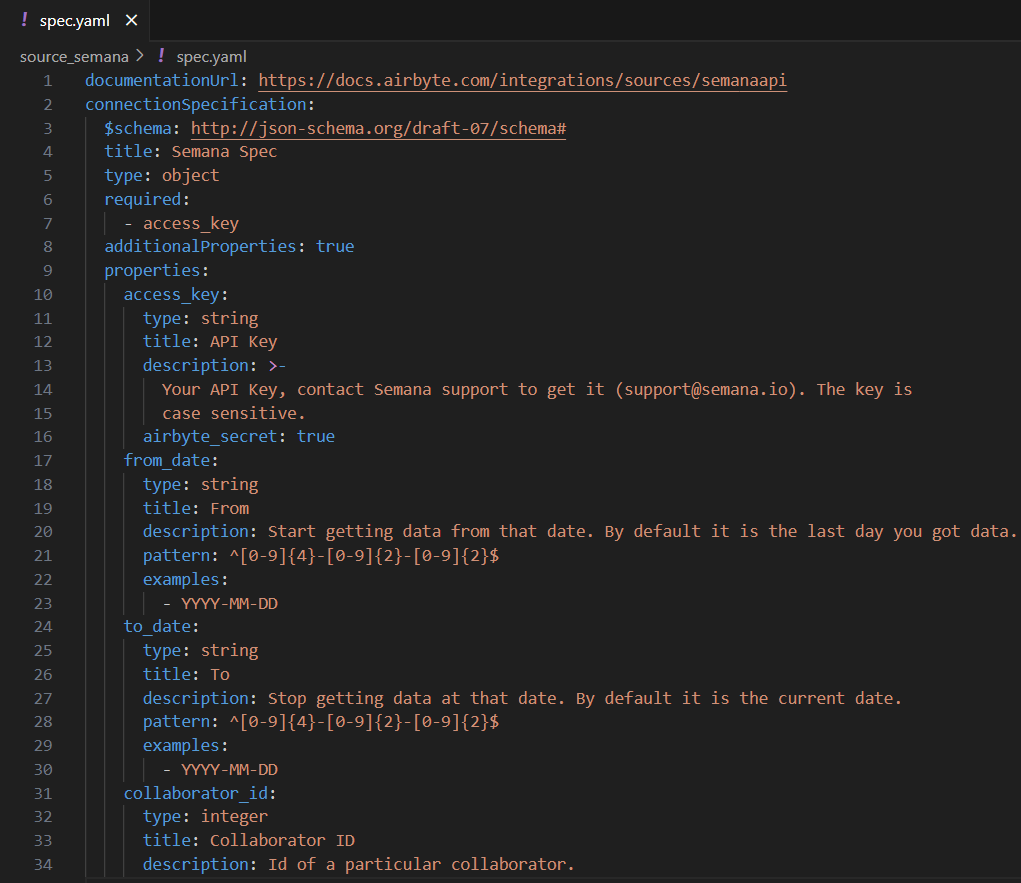Screen dimensions: 1021x883
Task: Click the YAML icon in the breadcrumb
Action: [x=160, y=56]
